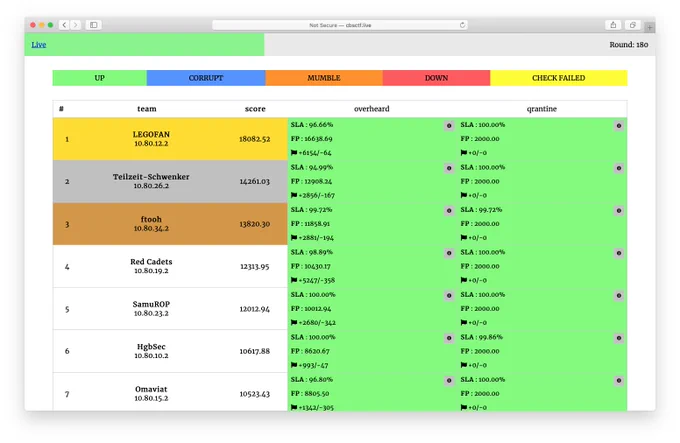Select team name Teilzeit-Schwenker
Screen dimensions: 680x443
click(x=151, y=177)
